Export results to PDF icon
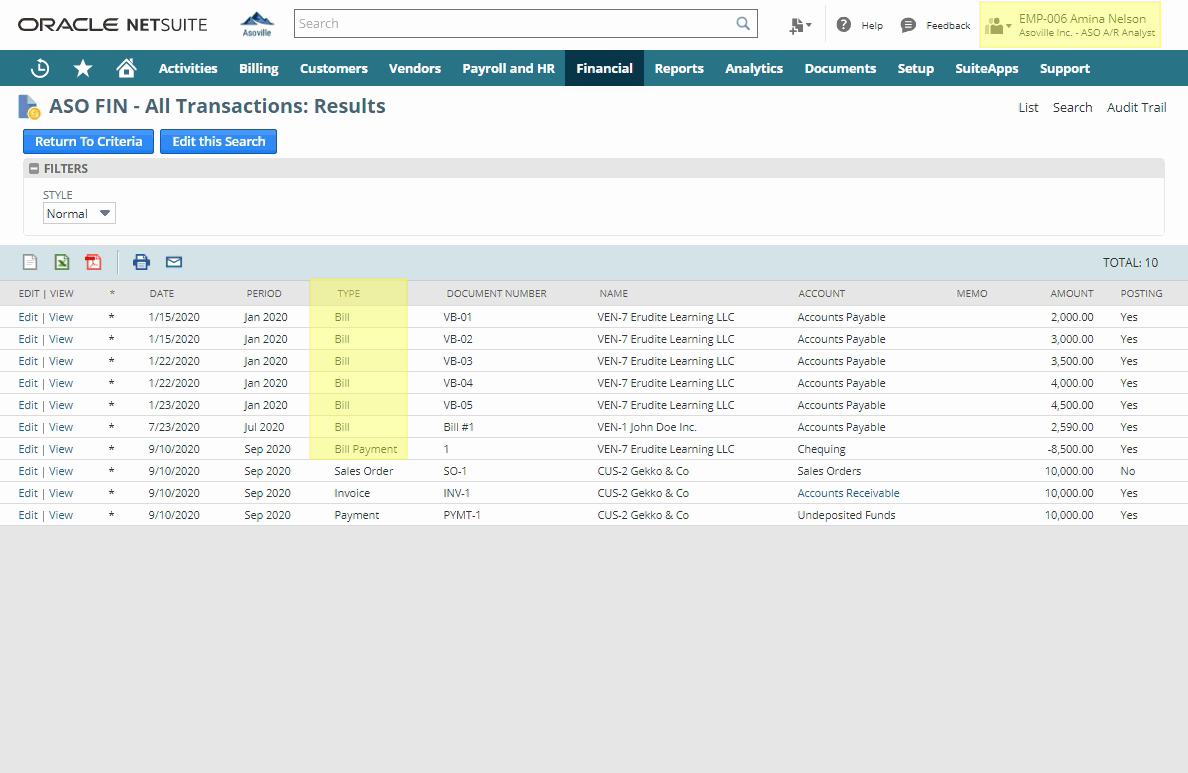The height and width of the screenshot is (773, 1188). click(93, 262)
